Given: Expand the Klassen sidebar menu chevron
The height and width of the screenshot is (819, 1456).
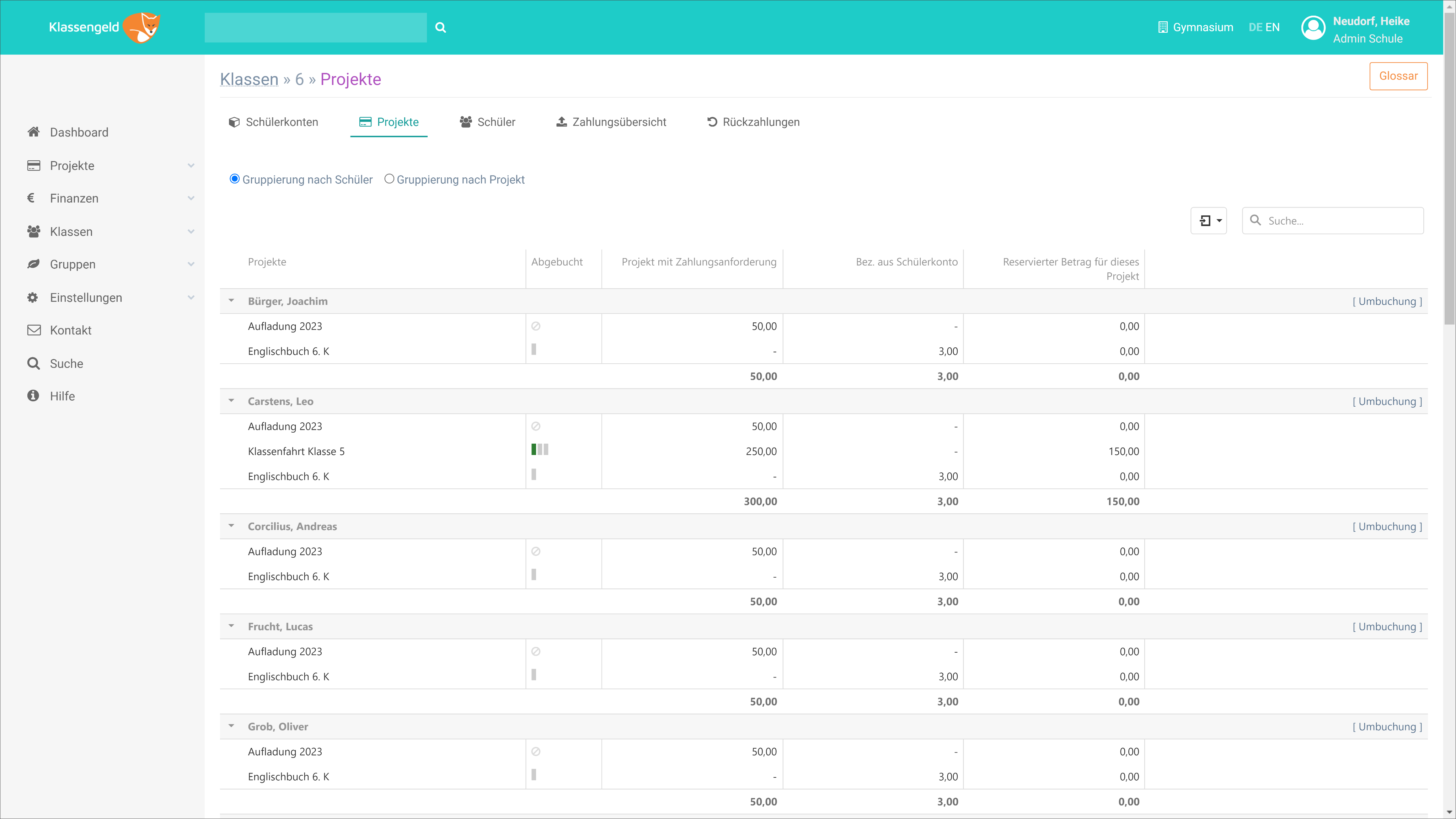Looking at the screenshot, I should tap(191, 232).
